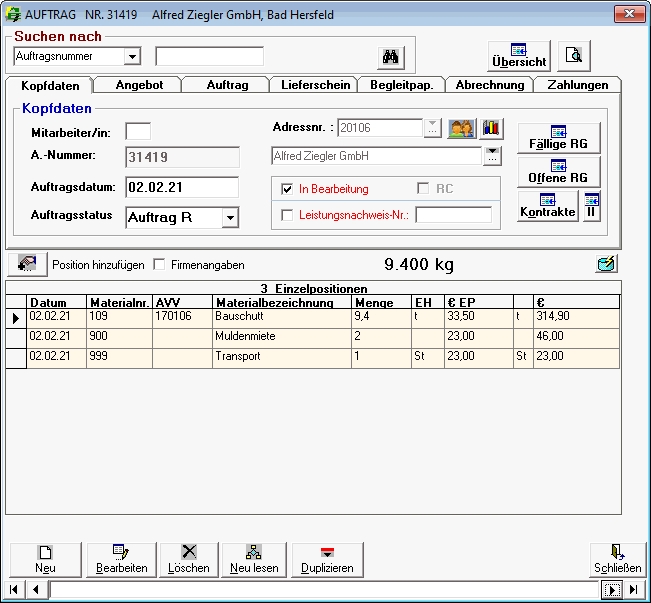Click the Kontrakte II icon button
This screenshot has width=651, height=603.
[592, 206]
